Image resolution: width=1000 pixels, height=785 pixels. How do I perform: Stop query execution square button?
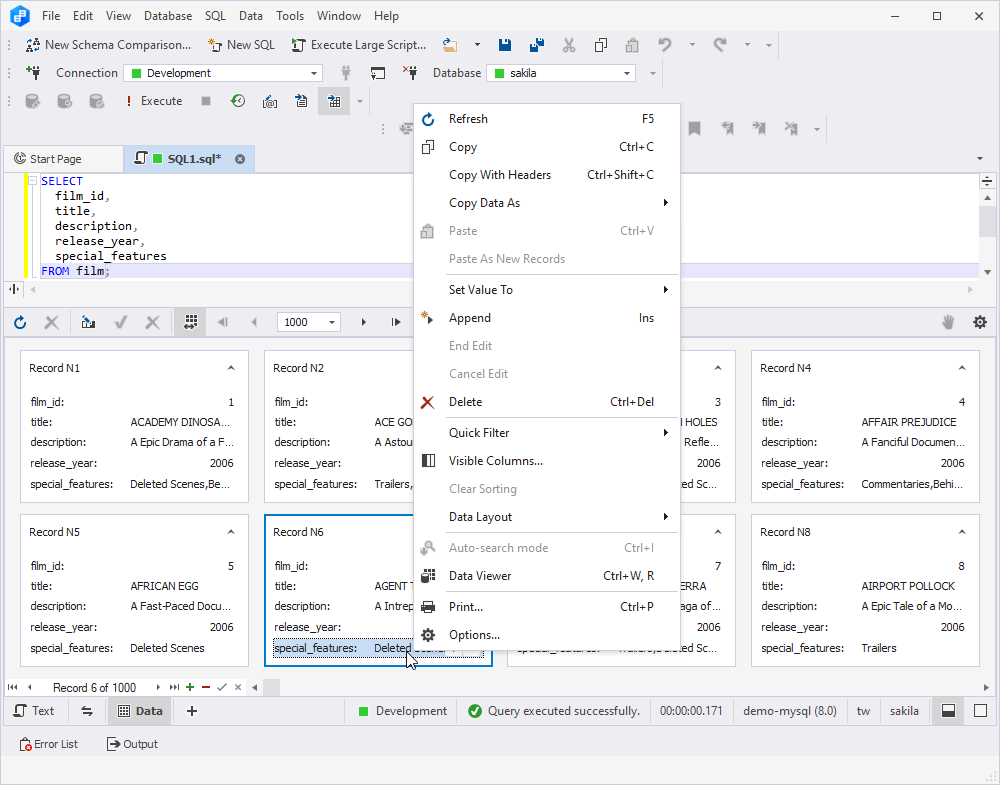[205, 101]
